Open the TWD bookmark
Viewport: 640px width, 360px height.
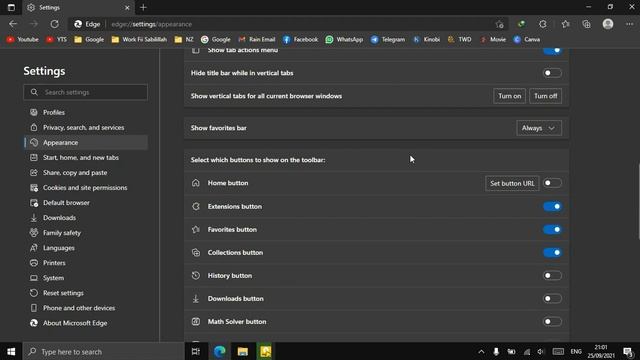[x=460, y=40]
